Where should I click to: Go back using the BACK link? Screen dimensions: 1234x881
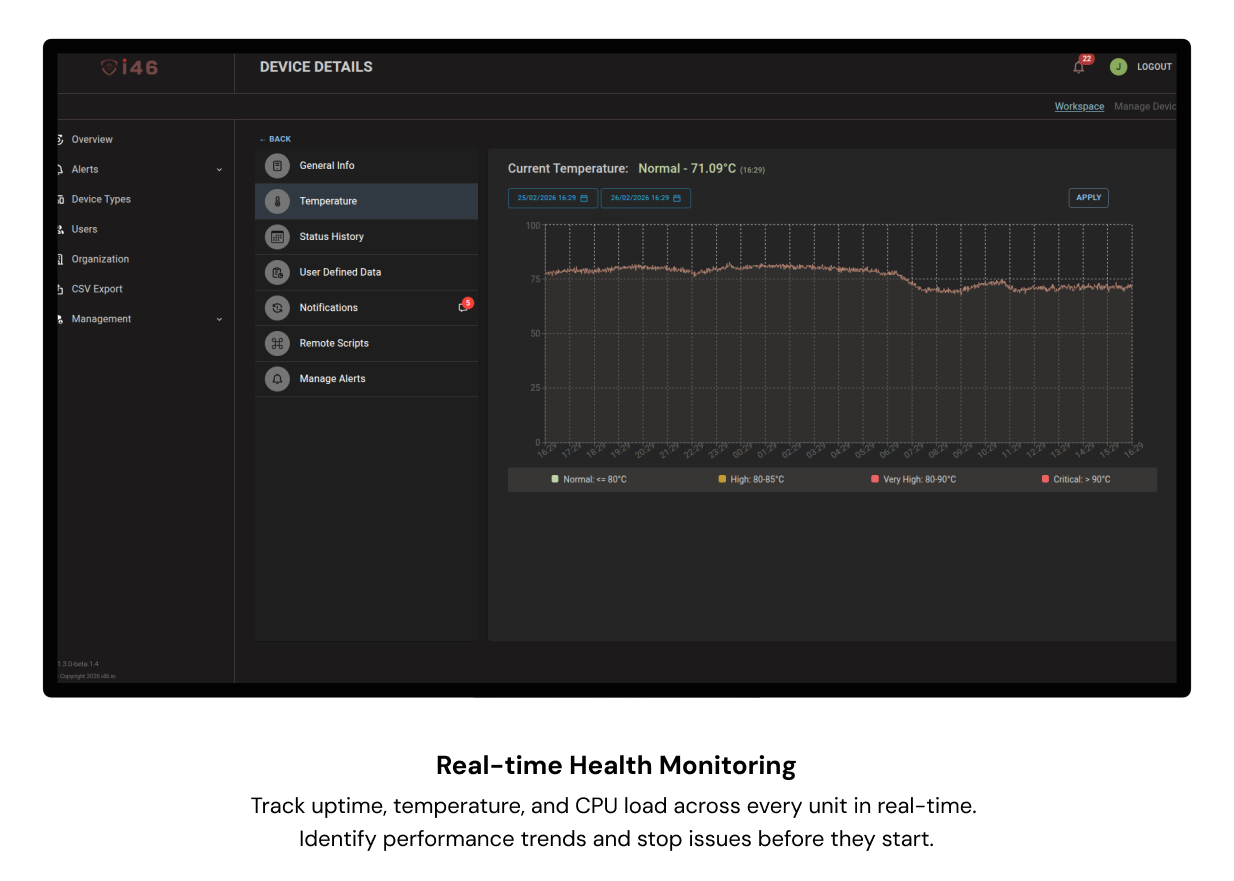[275, 139]
